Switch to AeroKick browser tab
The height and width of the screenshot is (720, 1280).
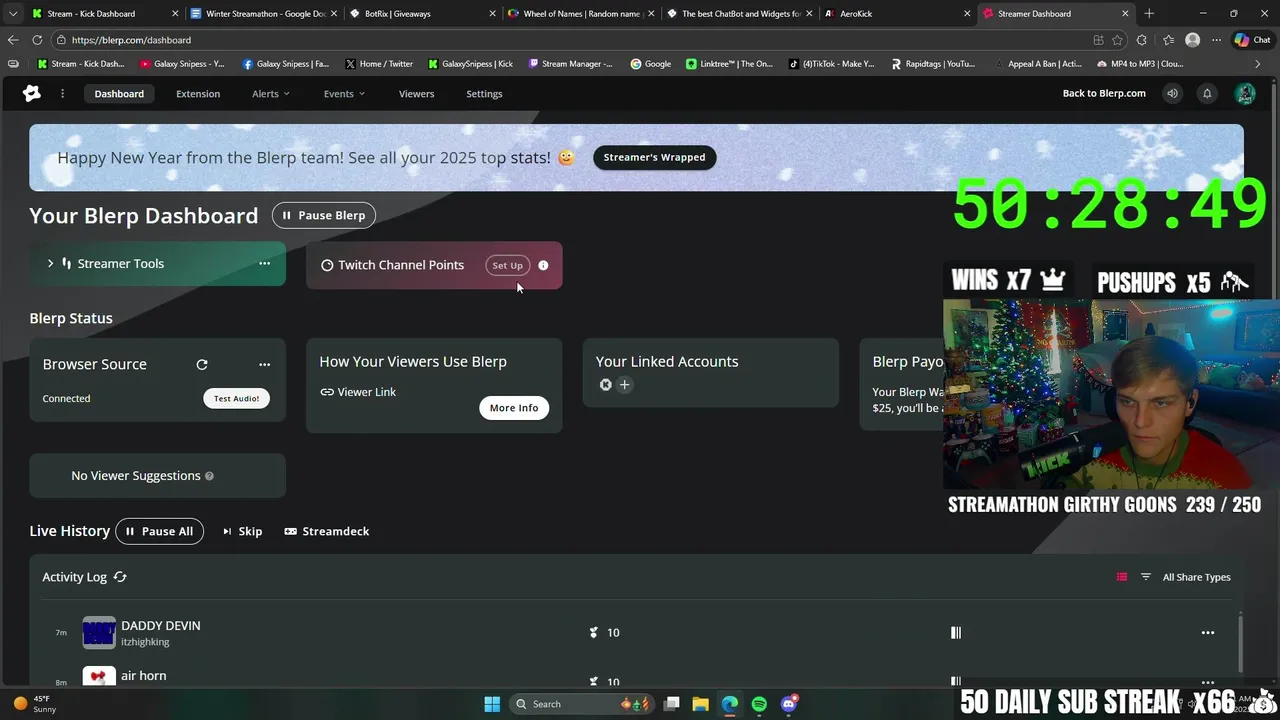895,13
